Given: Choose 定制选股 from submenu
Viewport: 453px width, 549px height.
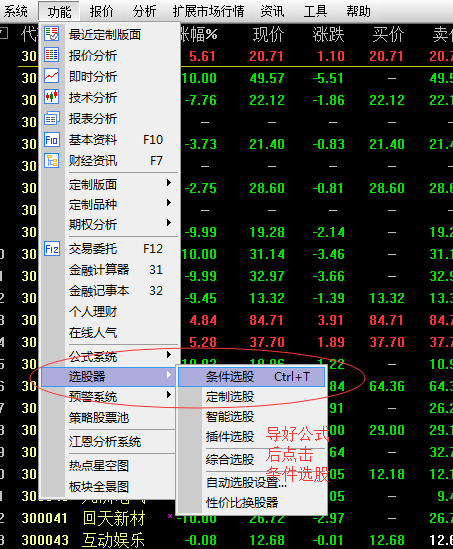Looking at the screenshot, I should point(251,397).
